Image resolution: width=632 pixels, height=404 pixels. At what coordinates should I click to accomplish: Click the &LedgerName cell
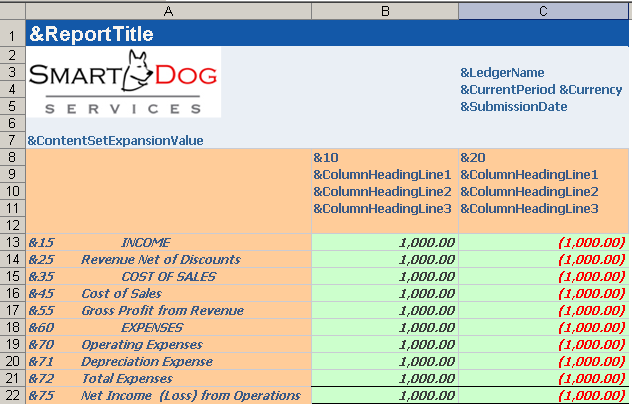(x=543, y=73)
